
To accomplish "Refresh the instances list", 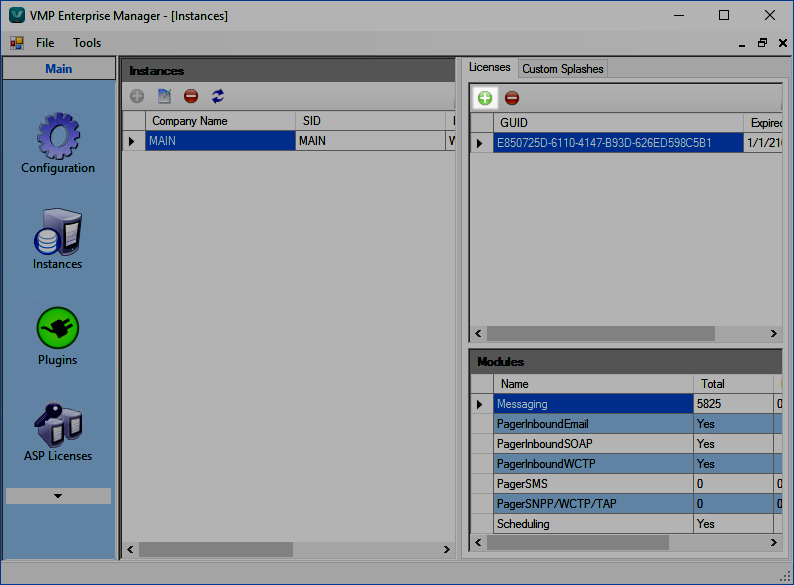I will pos(218,97).
